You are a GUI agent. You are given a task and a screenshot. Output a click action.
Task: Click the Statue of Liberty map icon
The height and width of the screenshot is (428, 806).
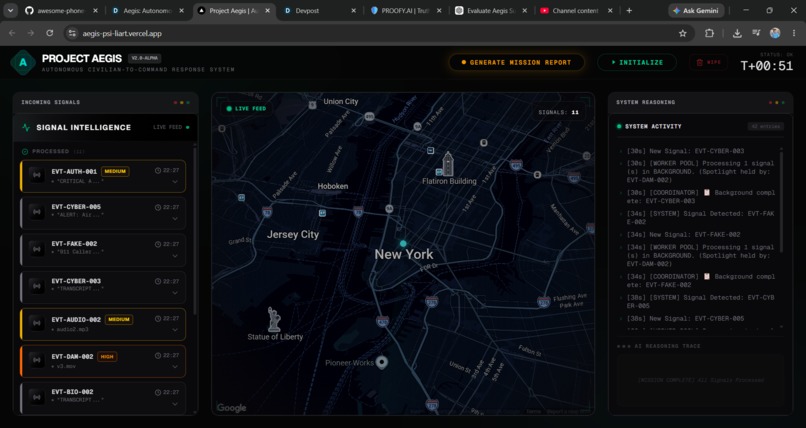[274, 319]
